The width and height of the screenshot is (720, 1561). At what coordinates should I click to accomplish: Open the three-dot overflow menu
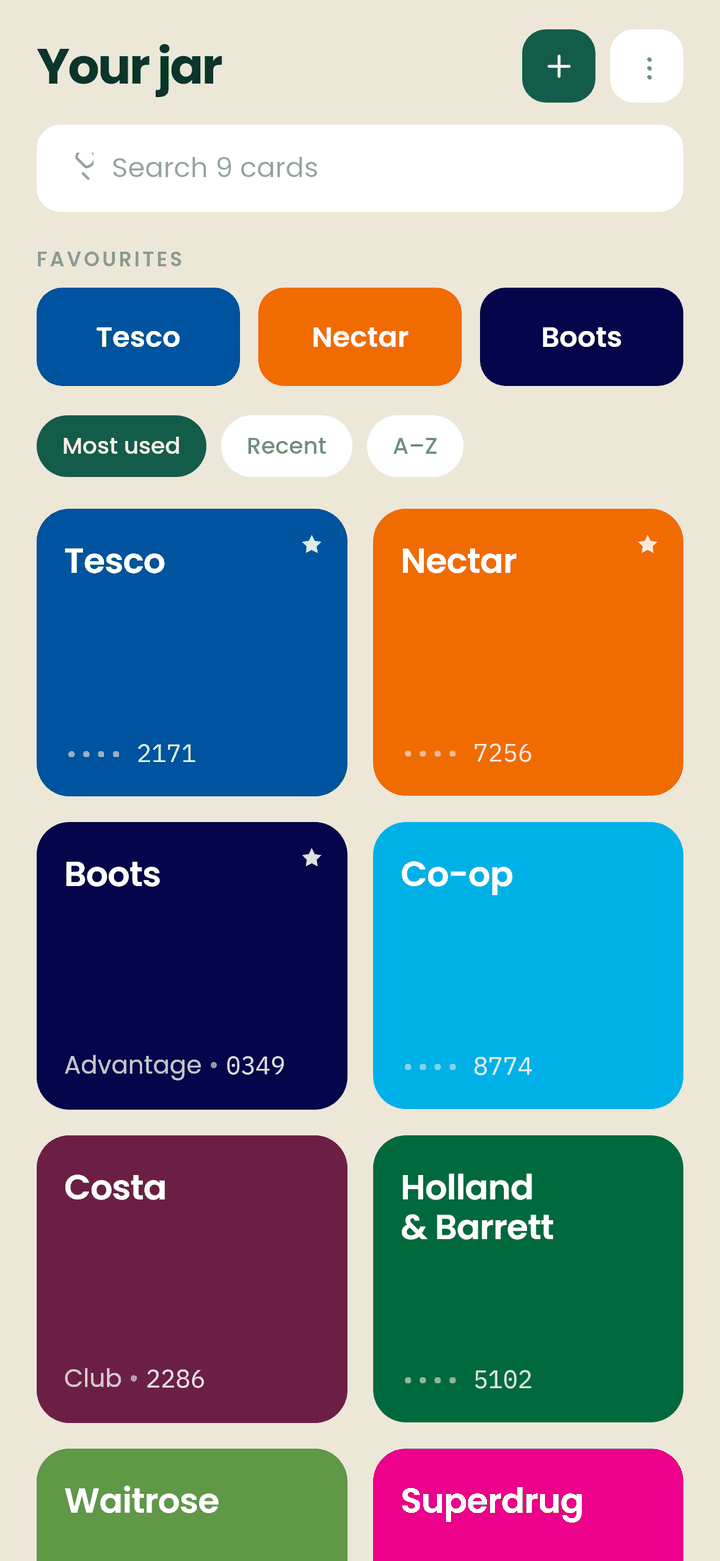pos(647,66)
